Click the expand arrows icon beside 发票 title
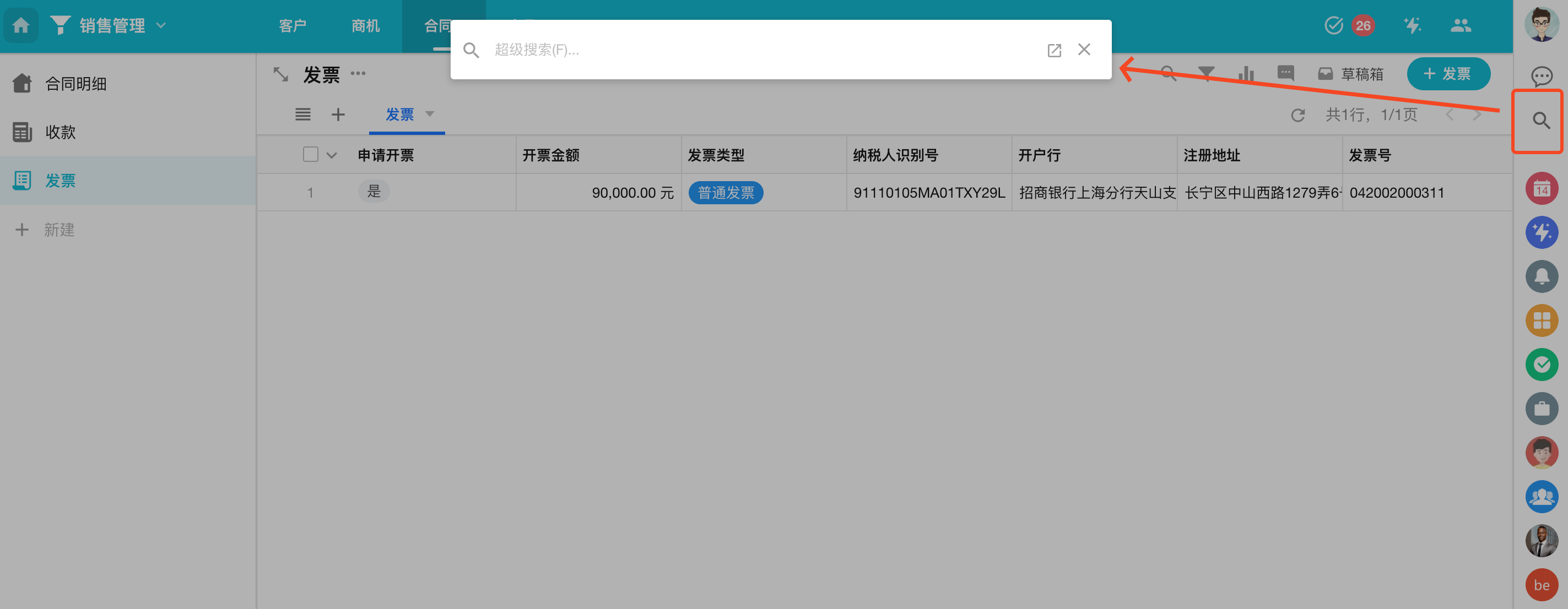The height and width of the screenshot is (609, 1568). click(280, 74)
